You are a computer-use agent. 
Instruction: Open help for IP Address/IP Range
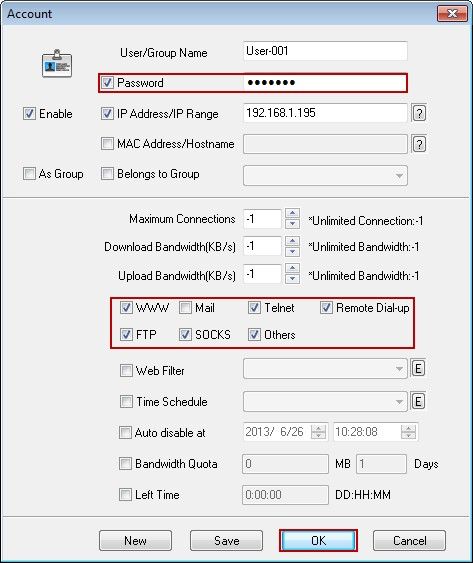tap(419, 113)
